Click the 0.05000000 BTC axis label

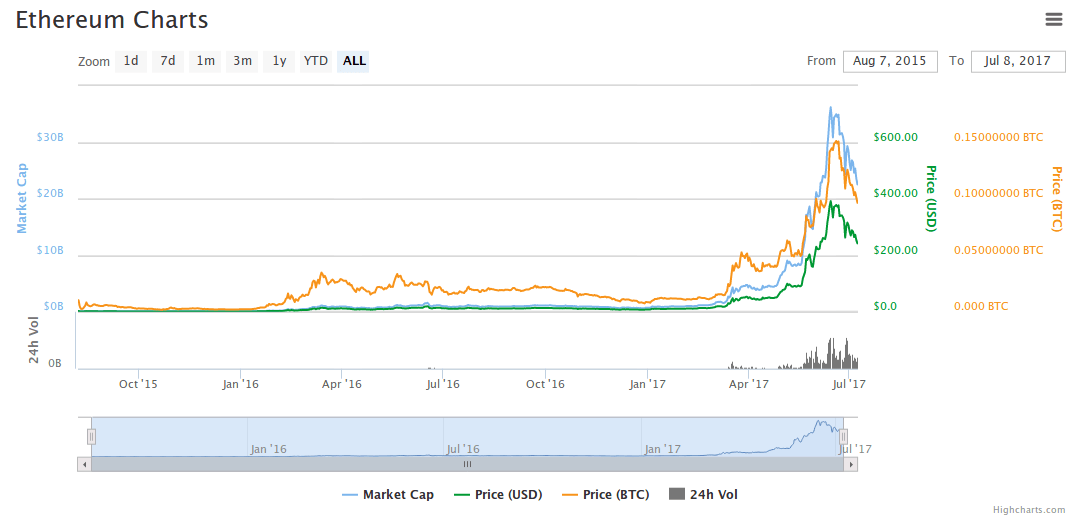[998, 250]
